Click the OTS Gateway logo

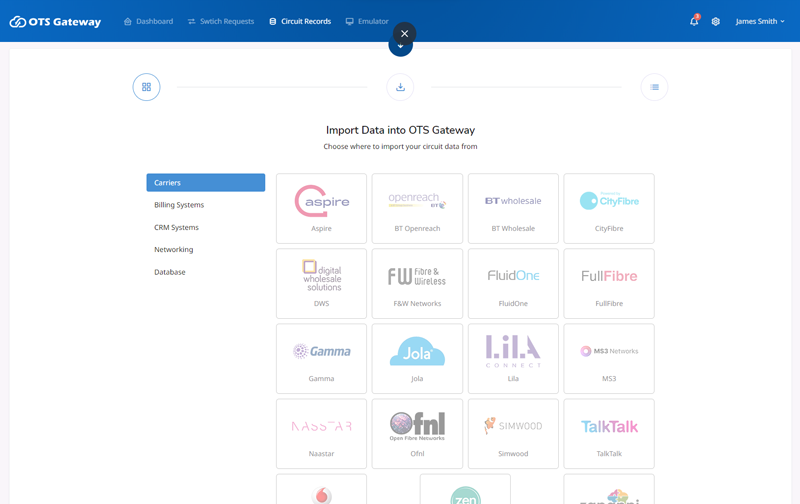pos(55,21)
